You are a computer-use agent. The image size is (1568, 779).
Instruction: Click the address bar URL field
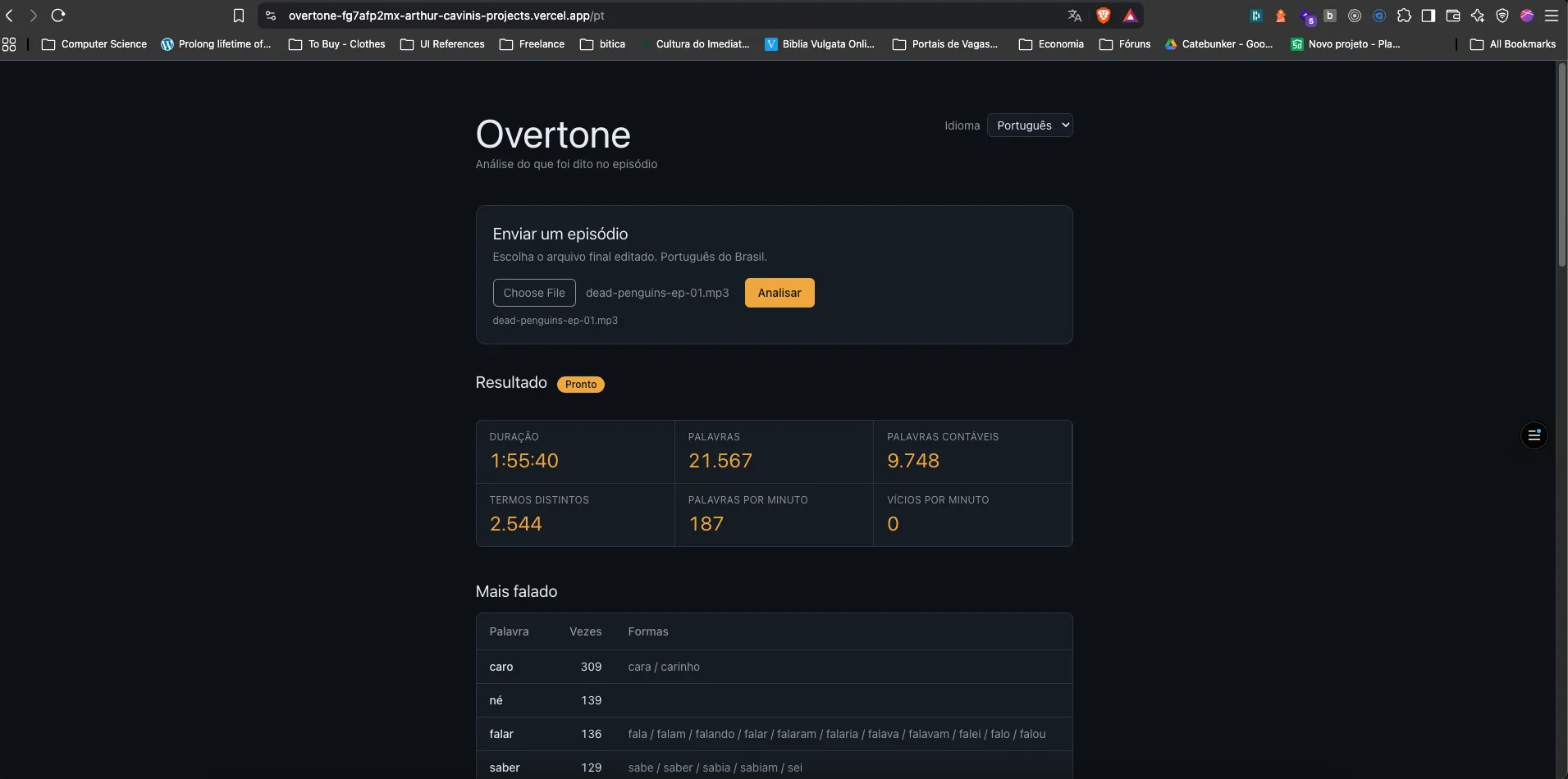click(x=673, y=16)
